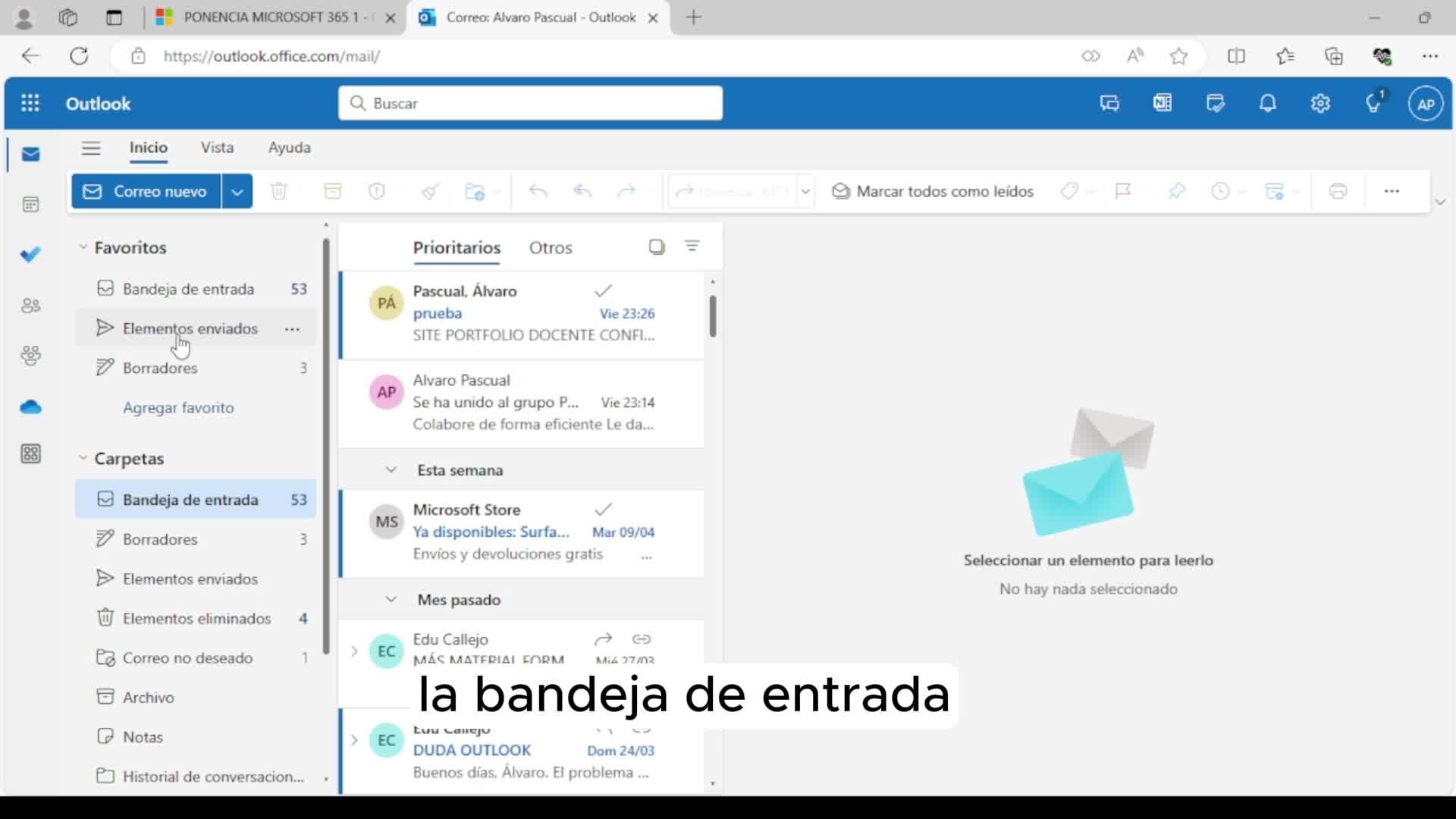Click the Agregar favorito link

pos(178,408)
